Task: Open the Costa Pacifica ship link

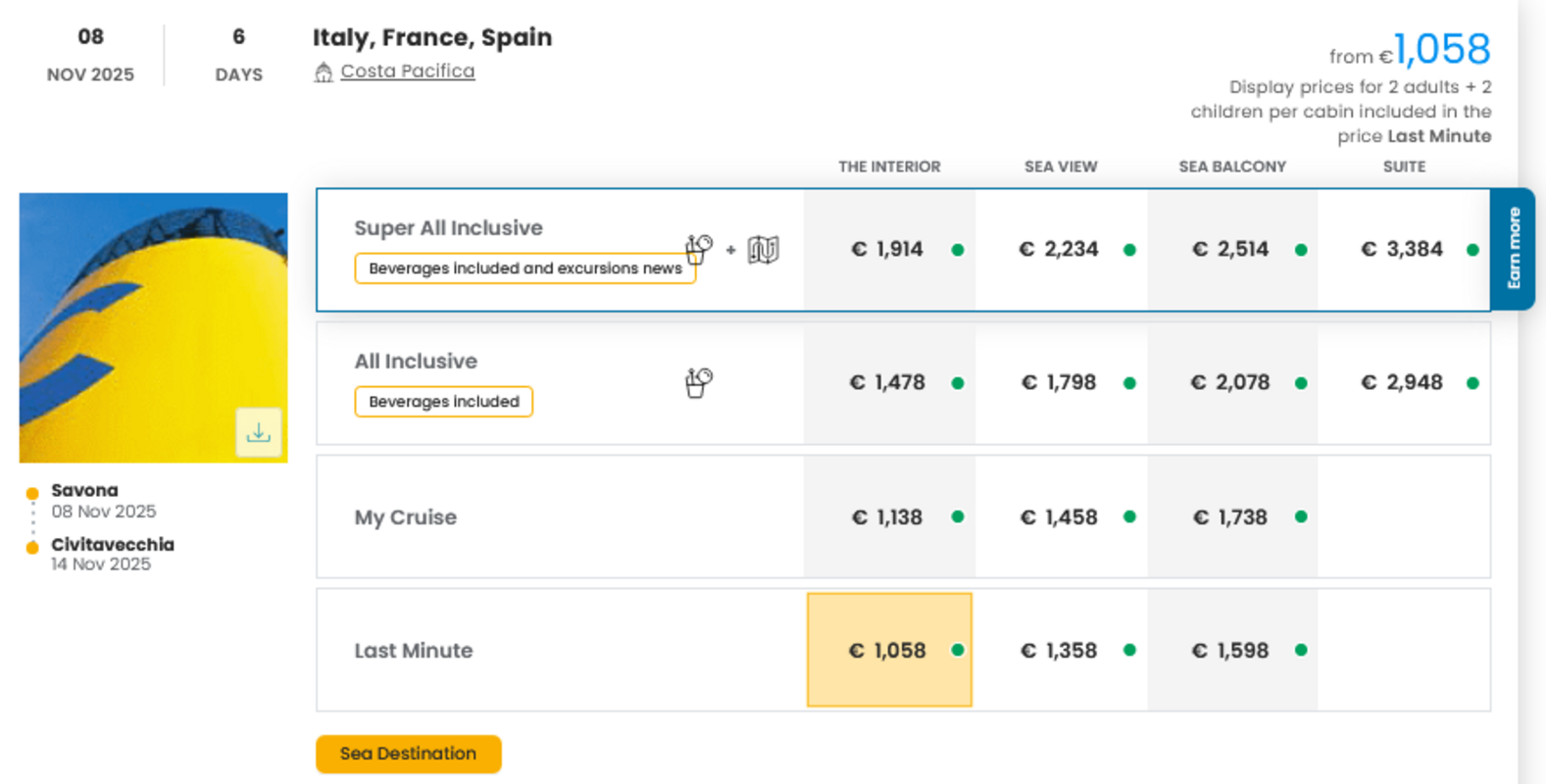Action: click(407, 72)
